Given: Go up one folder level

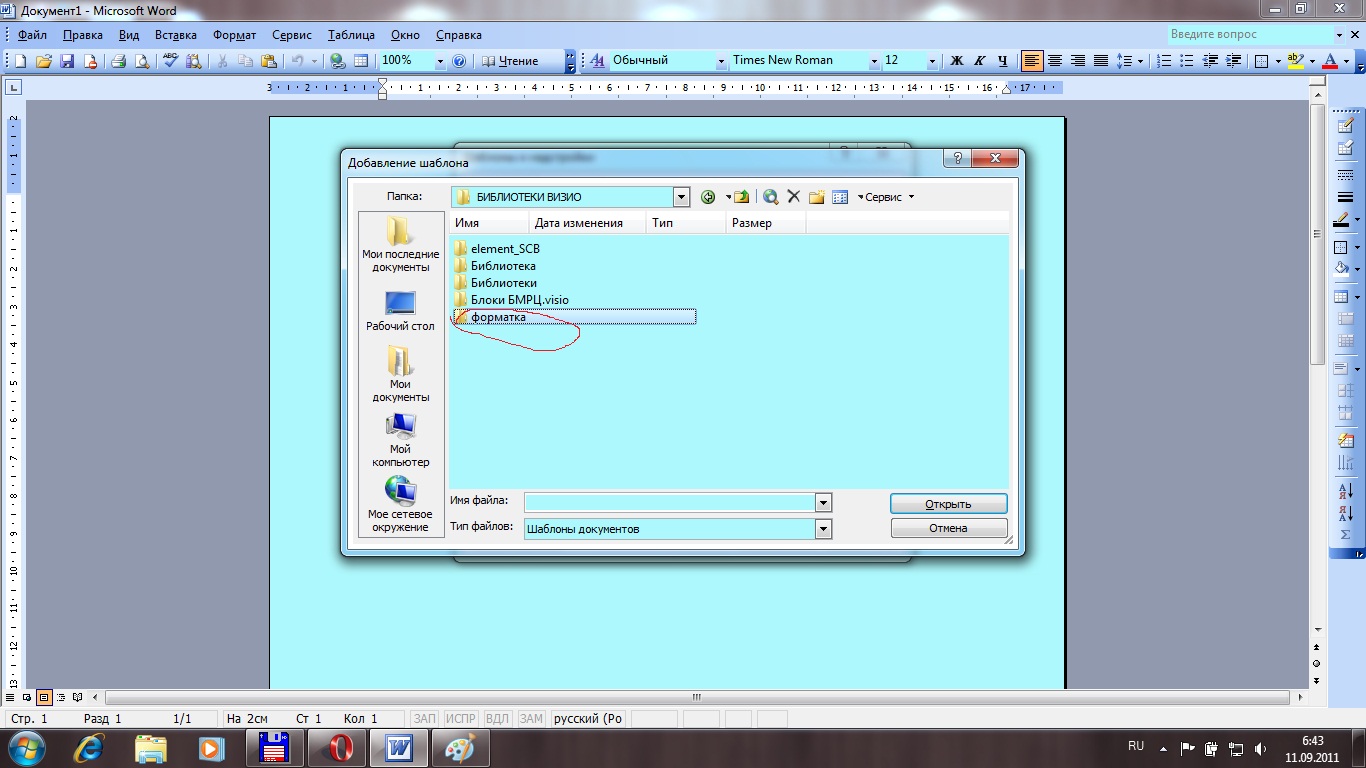Looking at the screenshot, I should (741, 197).
